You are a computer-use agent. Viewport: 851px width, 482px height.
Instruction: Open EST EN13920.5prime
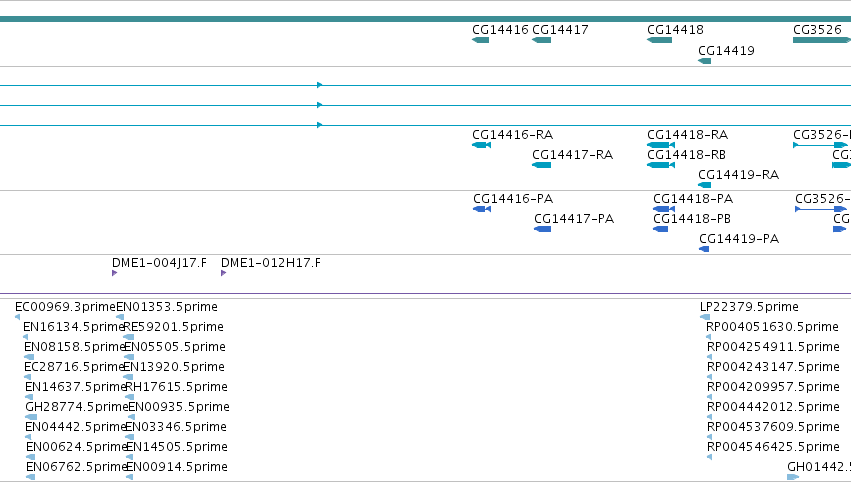tap(174, 367)
